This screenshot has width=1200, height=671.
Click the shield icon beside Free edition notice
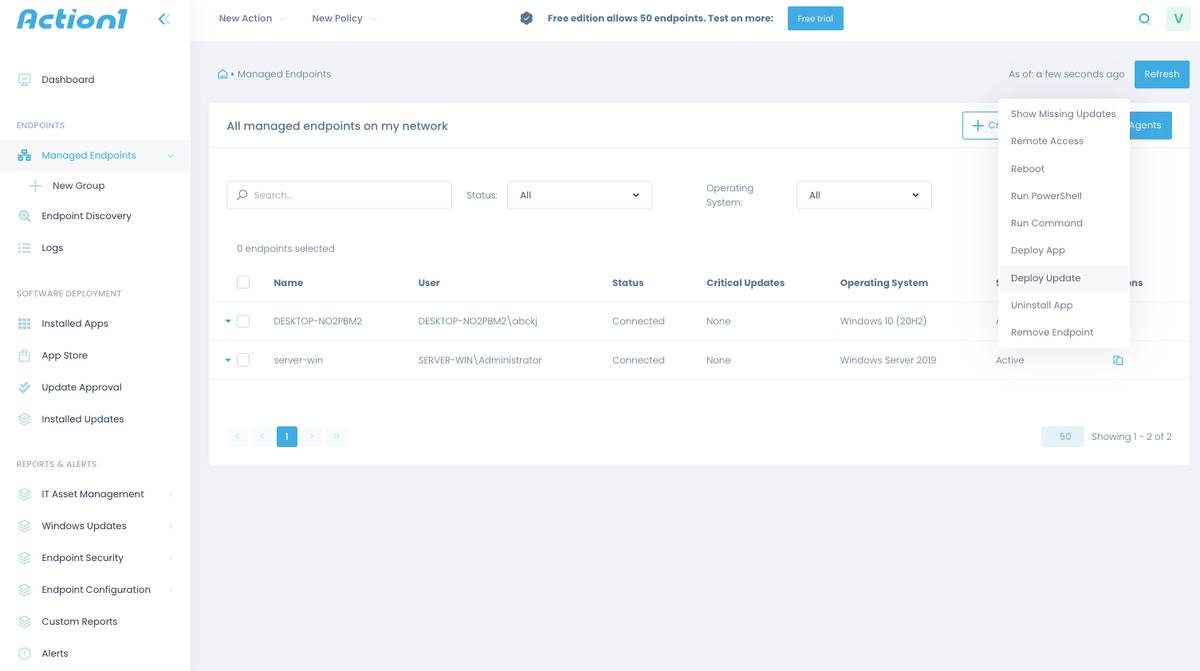pyautogui.click(x=527, y=19)
